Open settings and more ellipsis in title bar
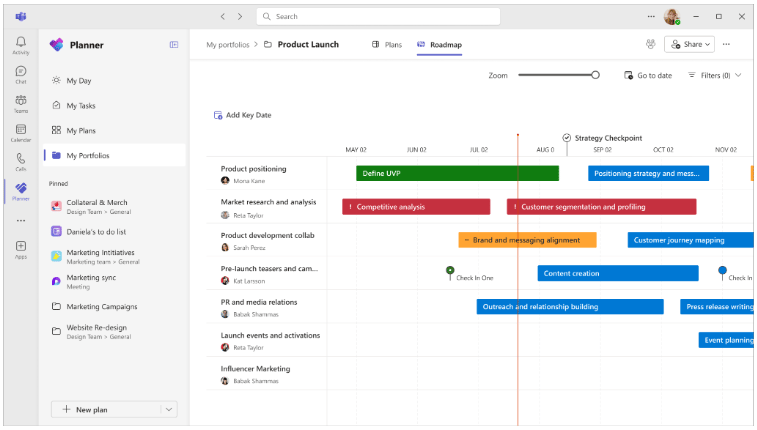This screenshot has height=430, width=757. point(651,16)
